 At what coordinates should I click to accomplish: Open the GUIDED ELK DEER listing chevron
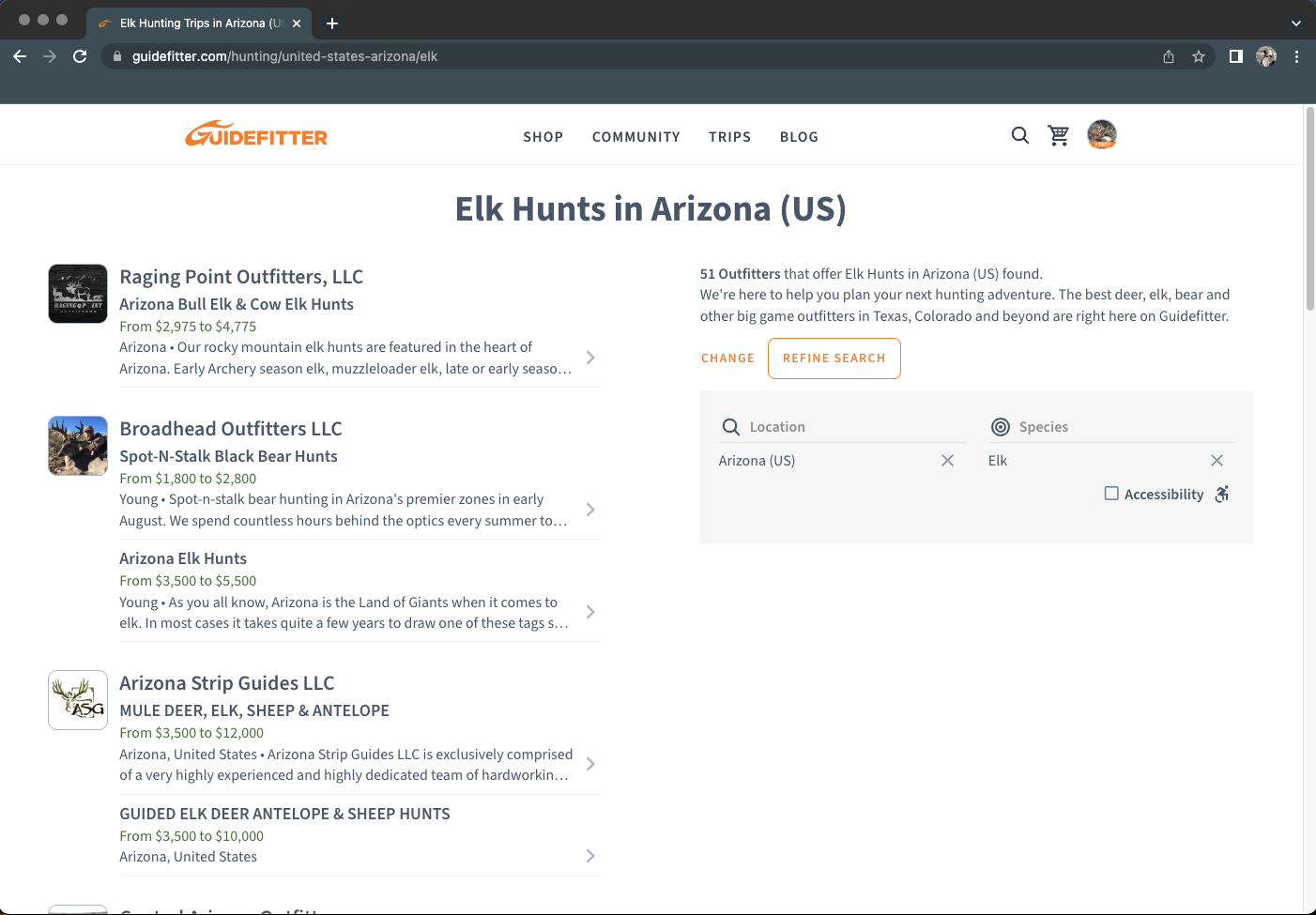pyautogui.click(x=590, y=855)
